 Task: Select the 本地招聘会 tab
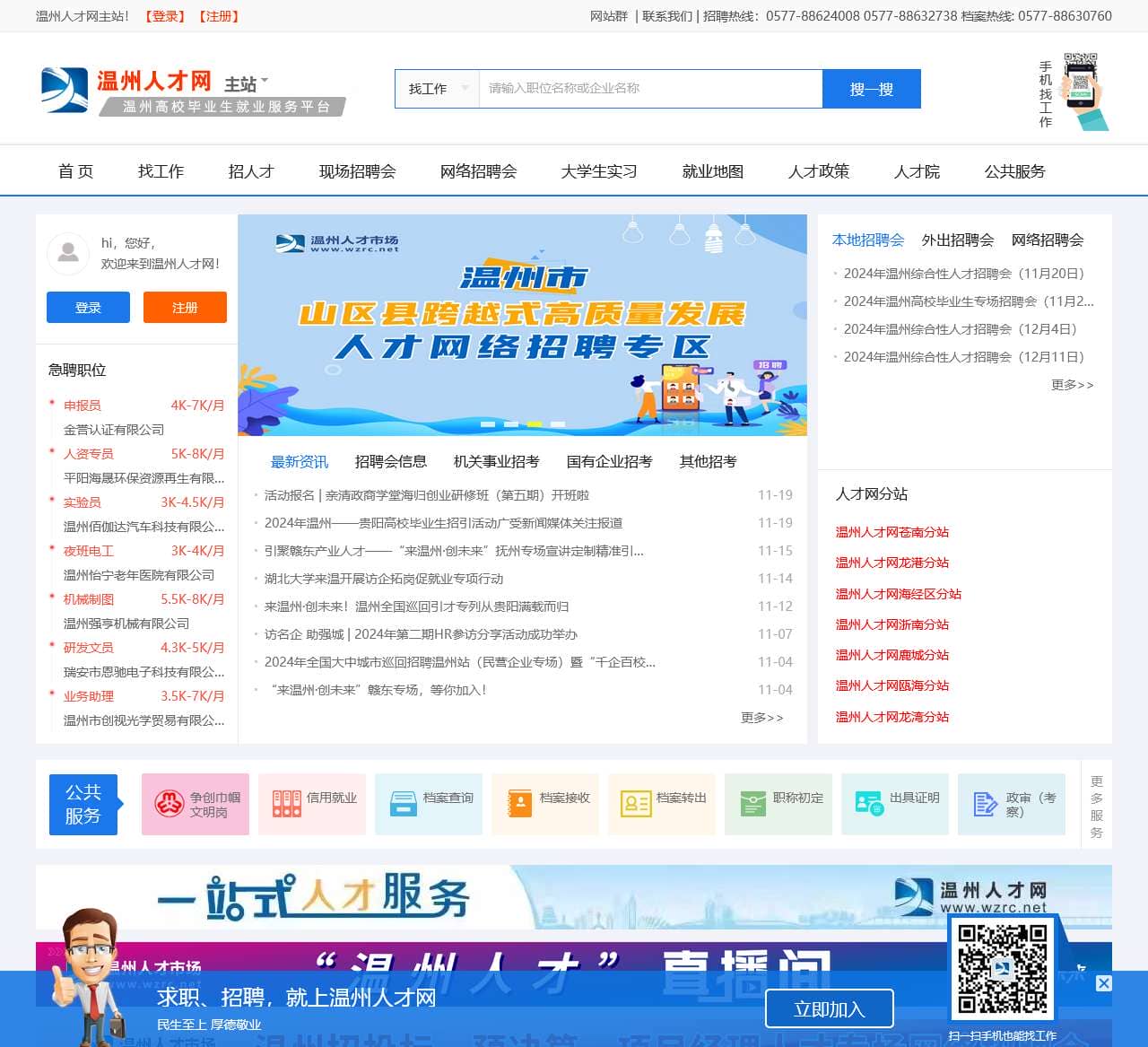point(868,240)
